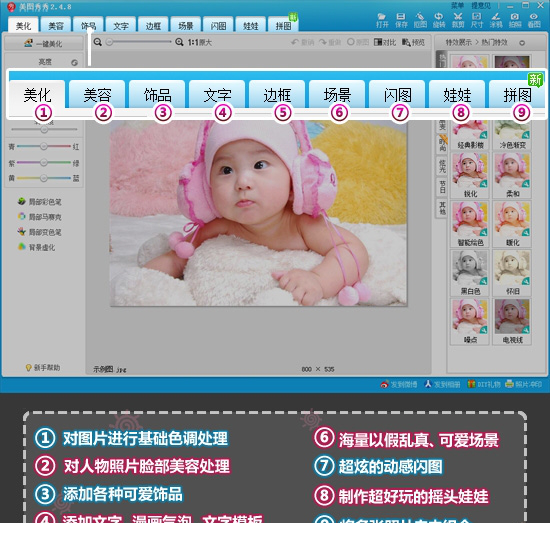Screen dimensions: 550x543
Task: Expand the 热门特效 effects dropdown arrow
Action: [x=522, y=43]
